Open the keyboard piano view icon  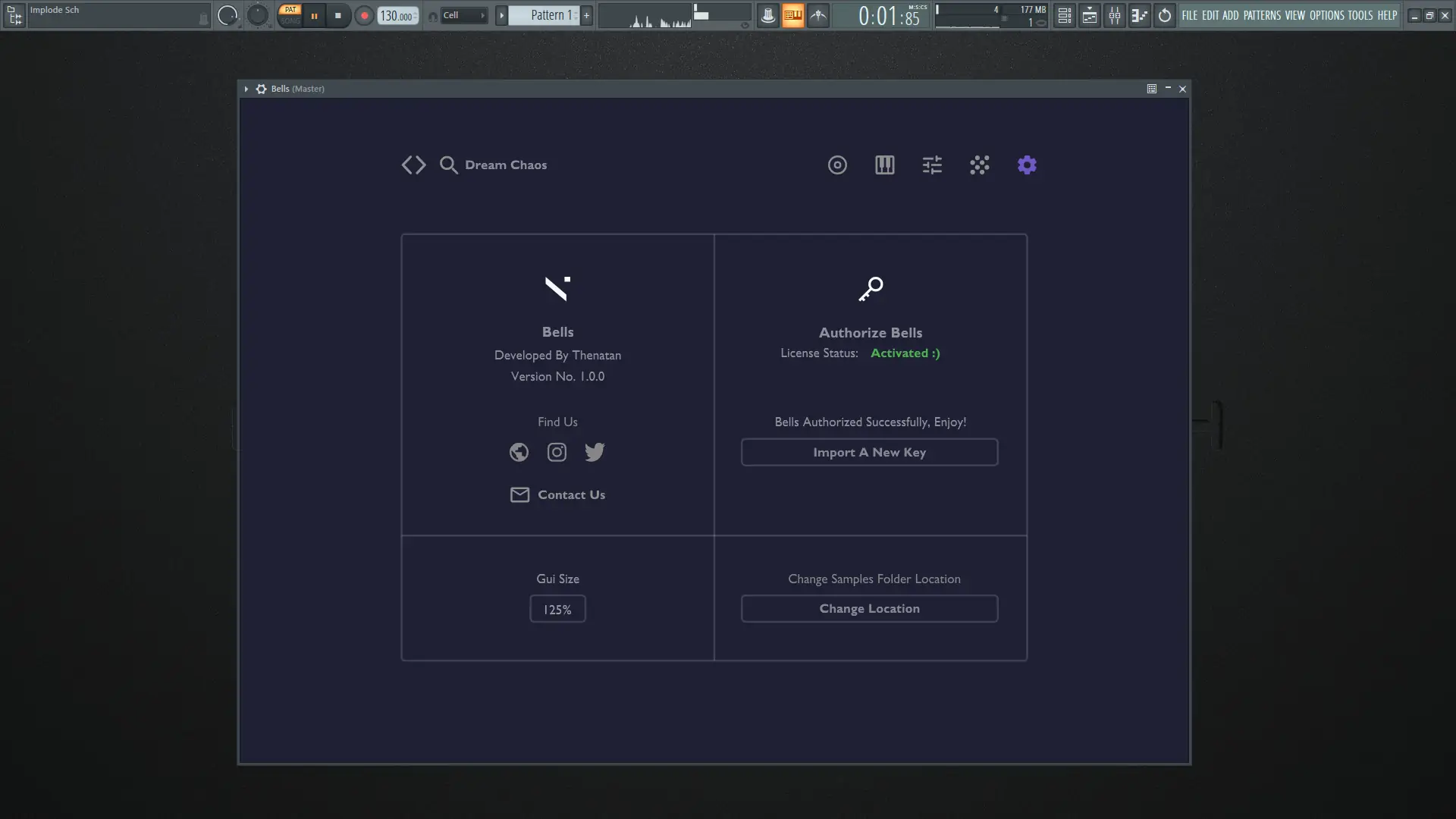[x=884, y=165]
